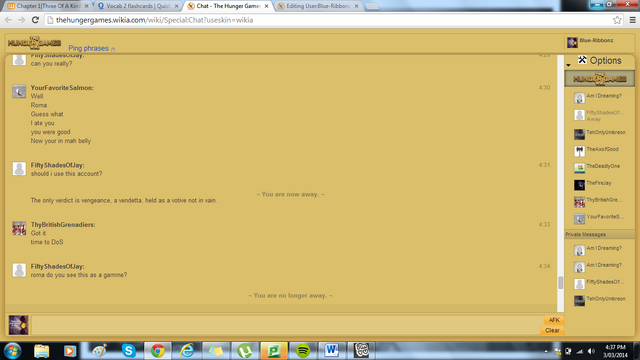Viewport: 640px width, 360px height.
Task: Open Spotify from the taskbar
Action: click(303, 351)
